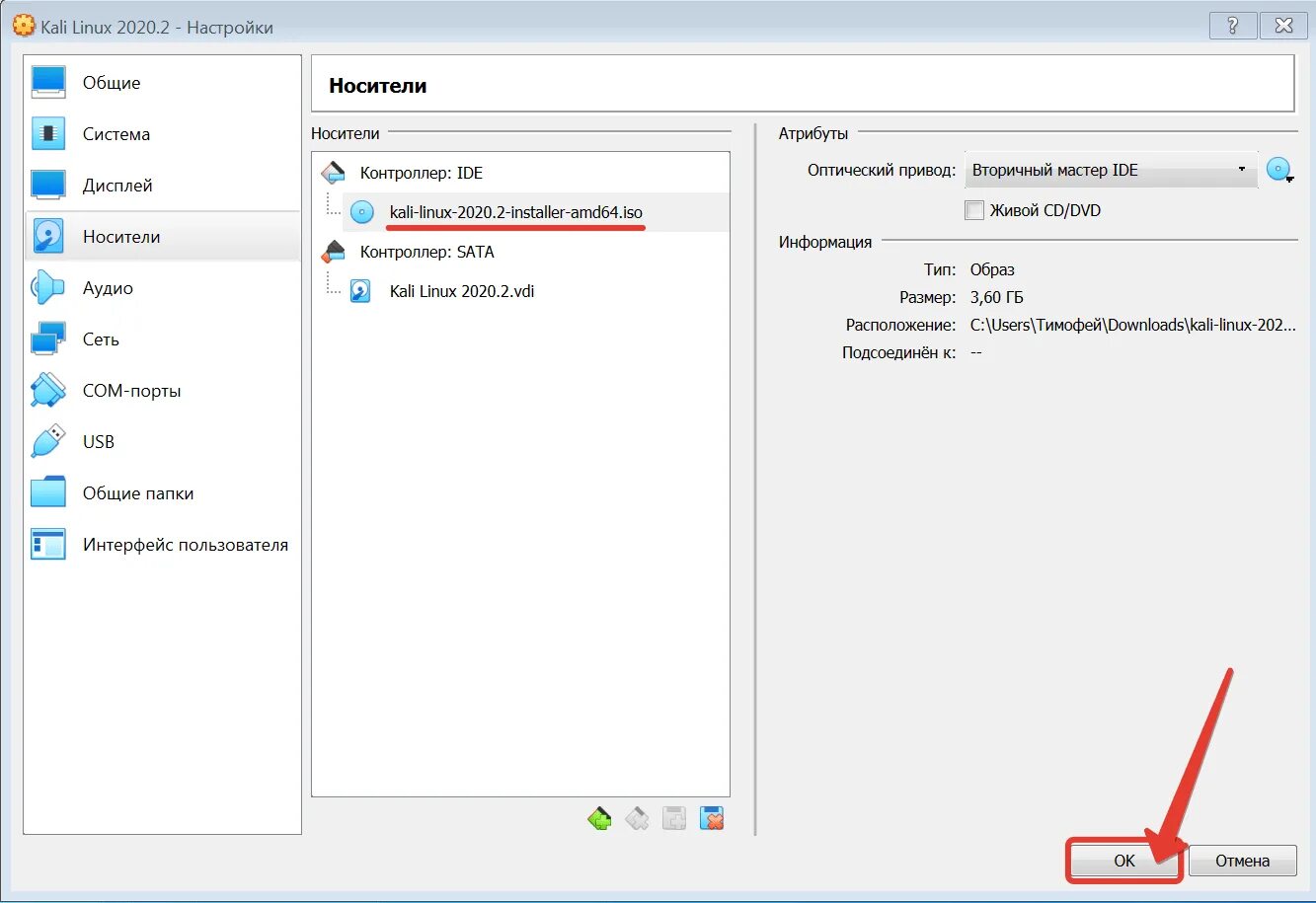
Task: Click the VirtualBox gear icon in title bar
Action: click(x=24, y=26)
